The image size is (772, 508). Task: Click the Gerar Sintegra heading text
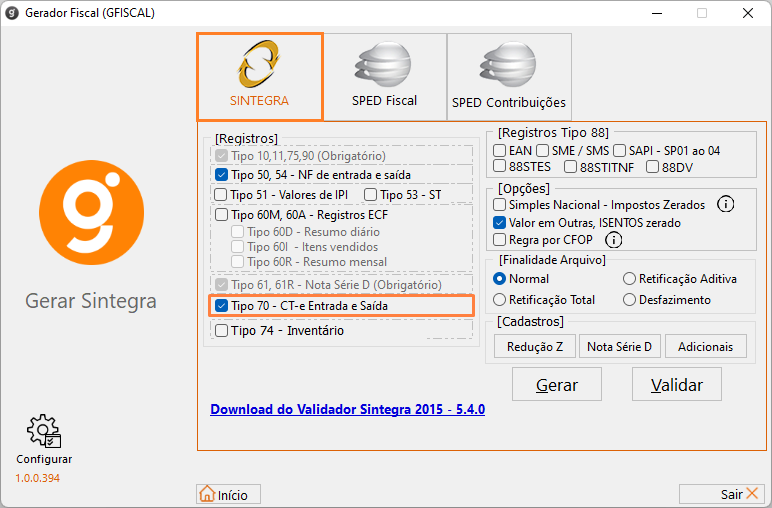[x=91, y=301]
